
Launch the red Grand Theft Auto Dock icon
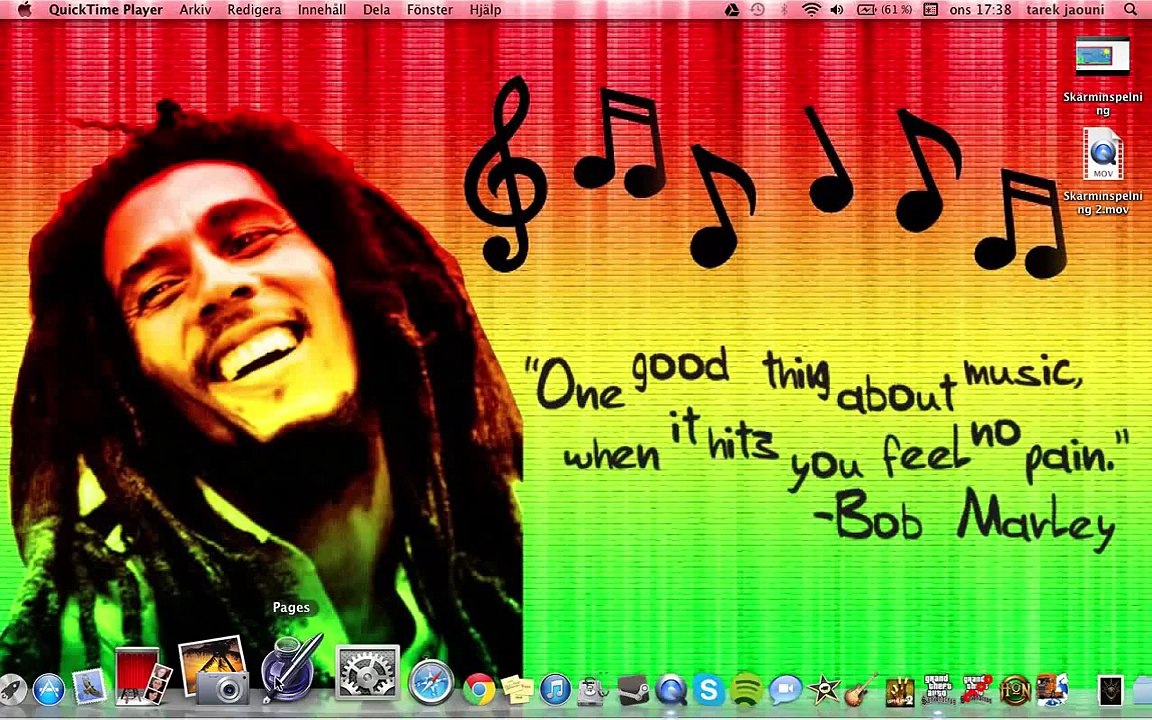click(976, 690)
